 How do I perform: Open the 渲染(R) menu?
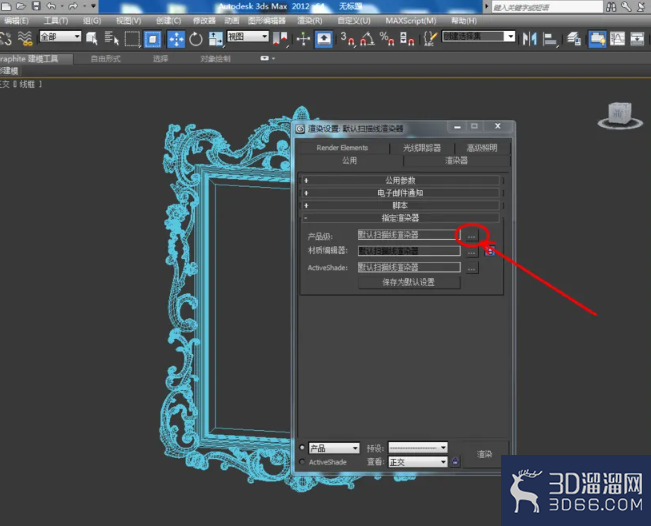pos(310,21)
